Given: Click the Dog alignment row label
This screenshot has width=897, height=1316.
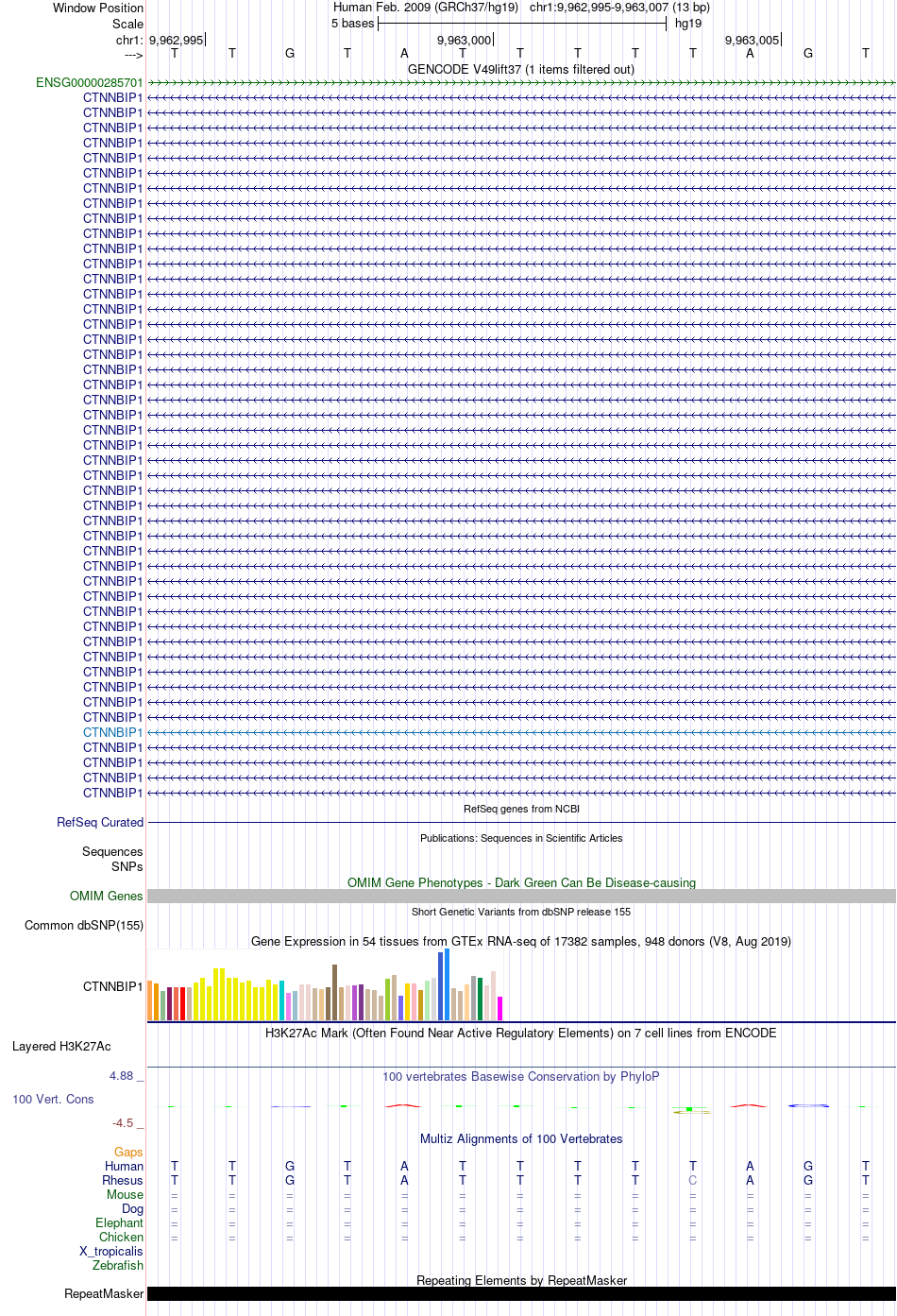Looking at the screenshot, I should pyautogui.click(x=133, y=1208).
